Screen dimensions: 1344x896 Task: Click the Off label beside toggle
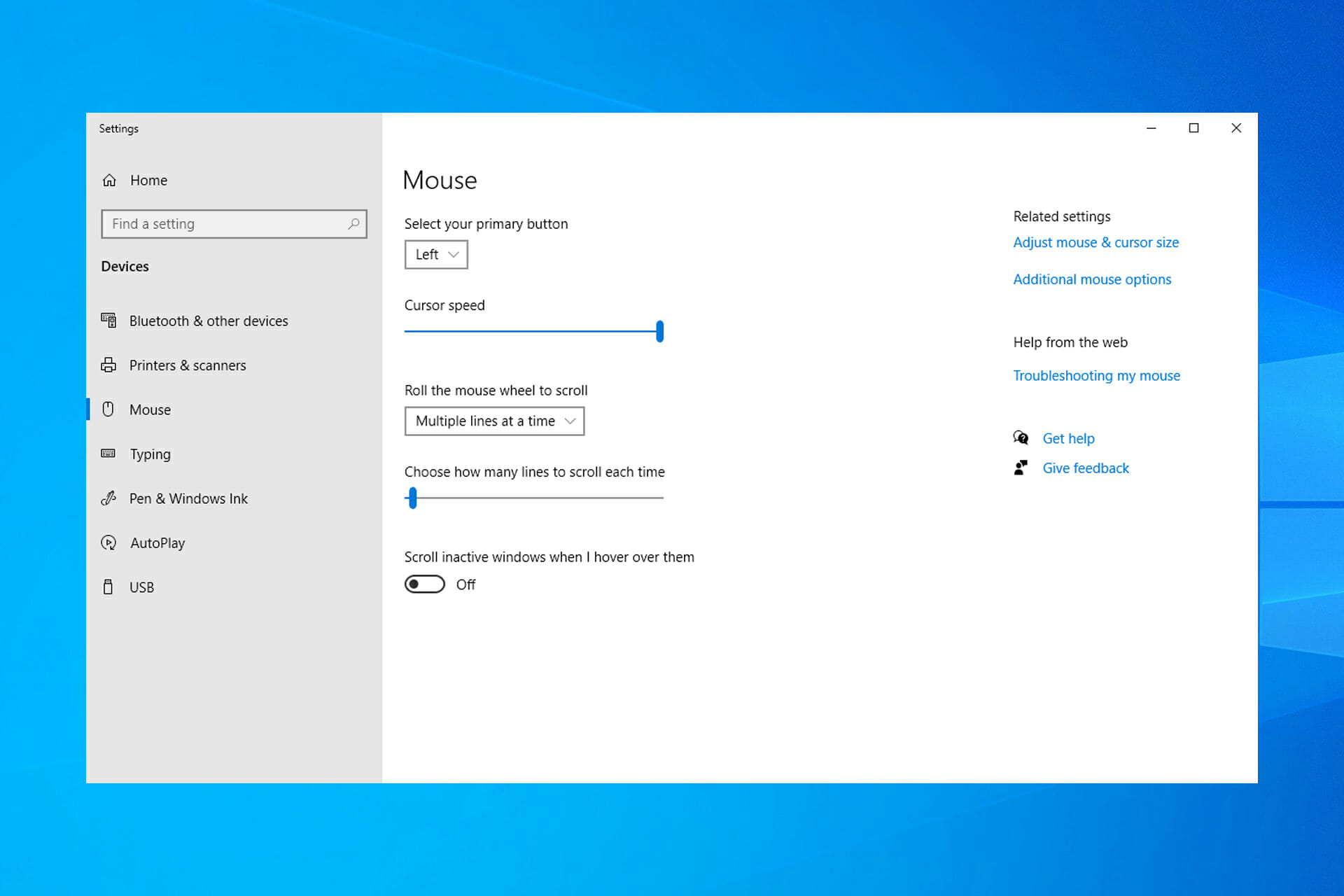point(465,584)
